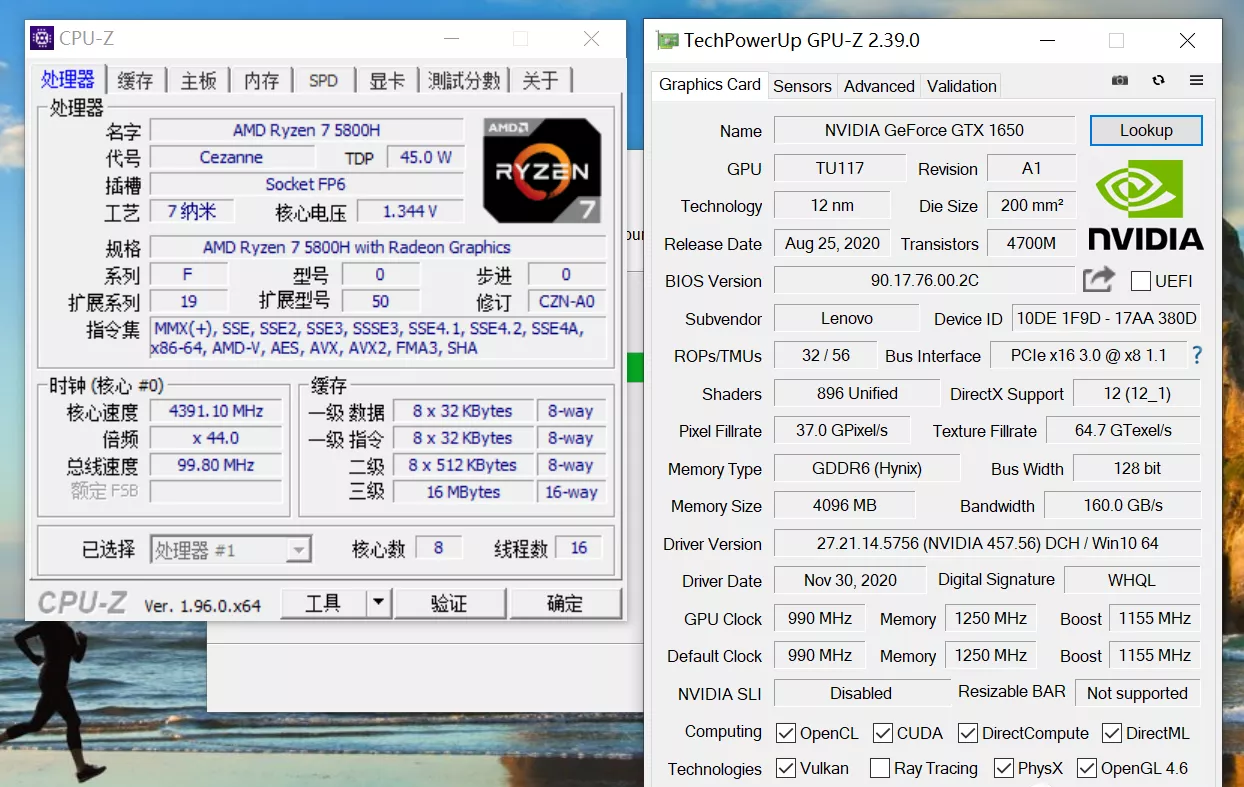Toggle the DirectML checkbox

coord(1112,733)
